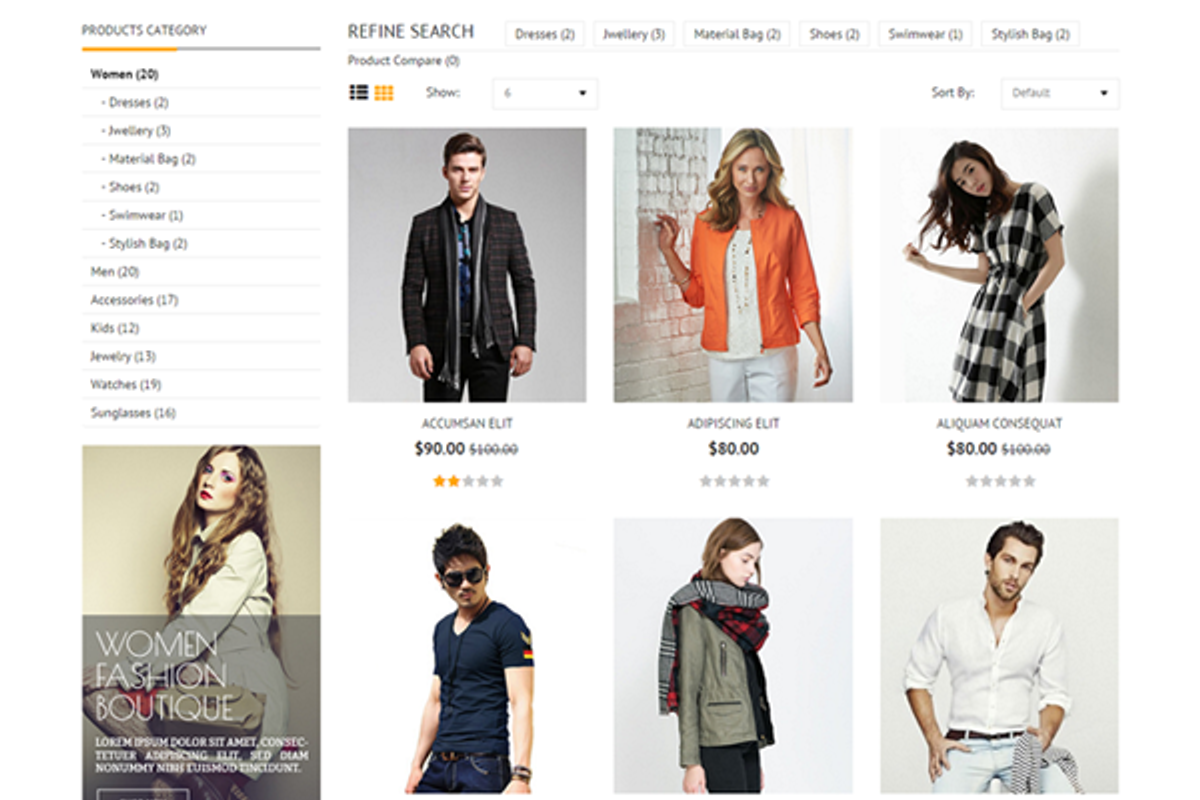Image resolution: width=1200 pixels, height=800 pixels.
Task: Filter by Swimwear (1) refine button
Action: click(925, 34)
